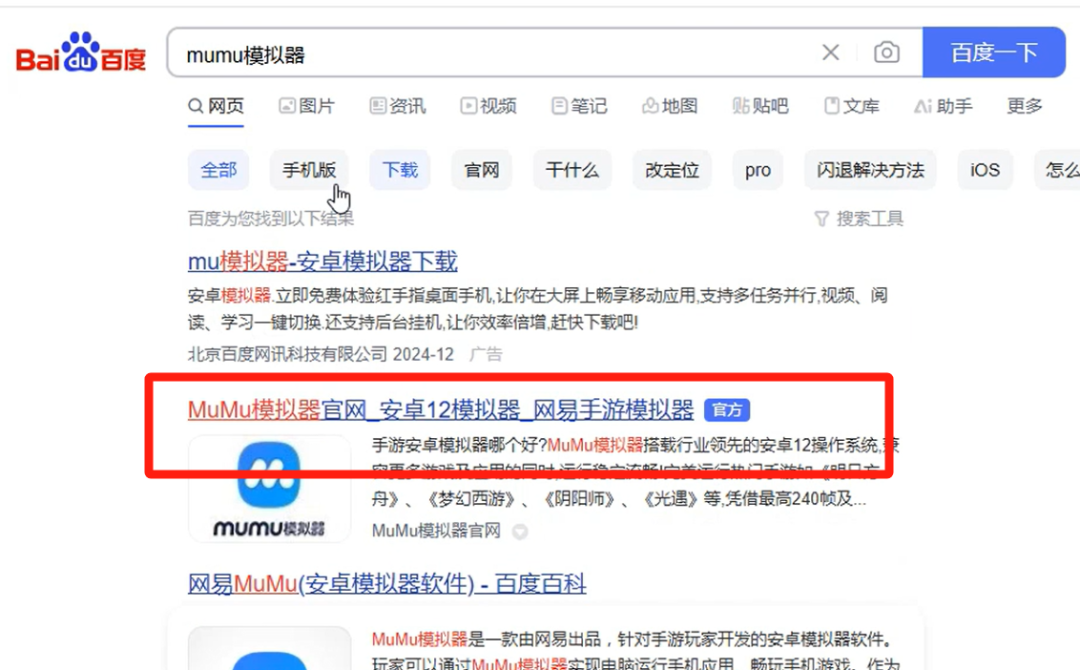The image size is (1080, 670).
Task: Switch to the 文库 tab
Action: tap(852, 106)
